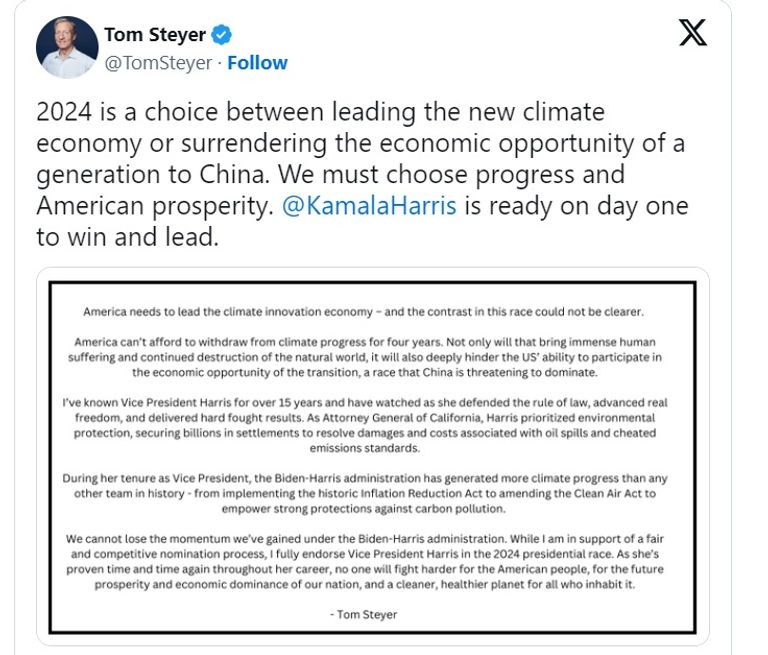
Task: Click the statement's first line about climate innovation economy
Action: point(372,311)
